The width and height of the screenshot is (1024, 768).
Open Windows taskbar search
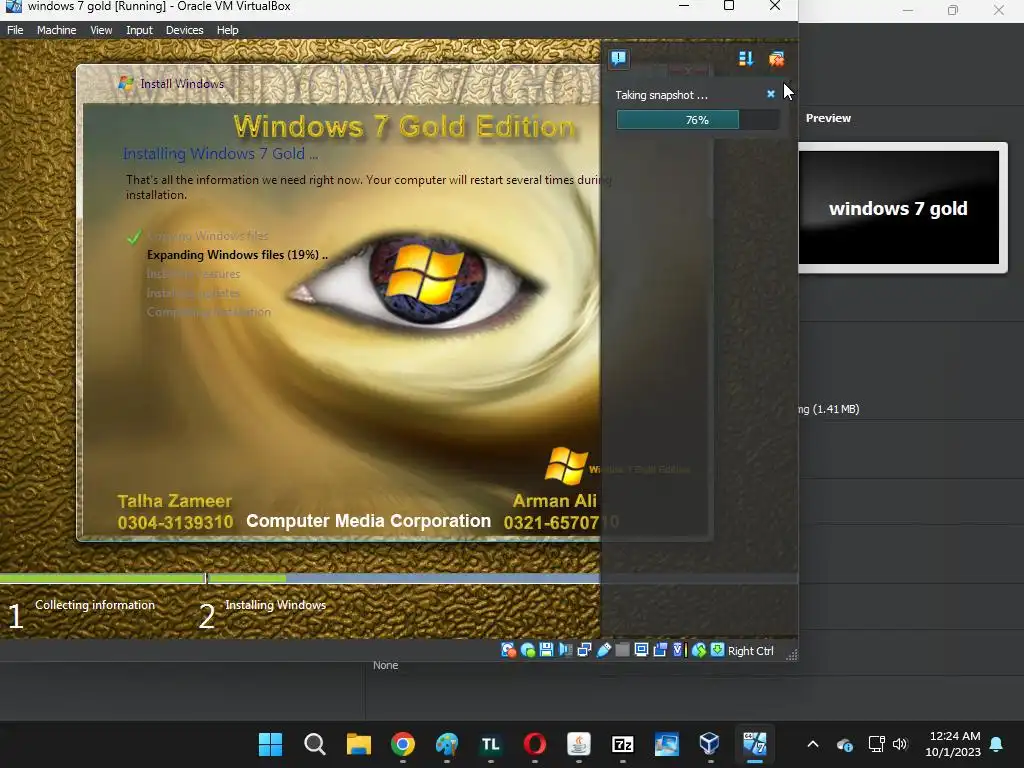click(x=315, y=744)
